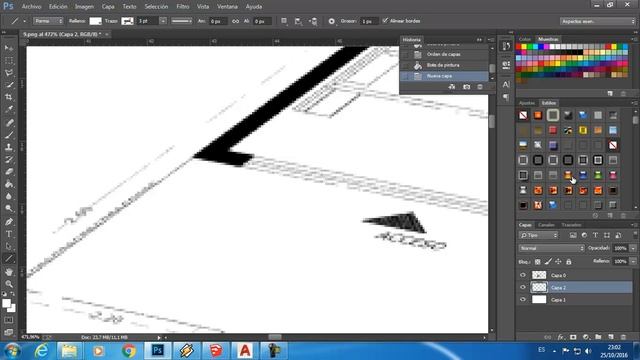
Task: Open the stroke type line dropdown
Action: coord(182,21)
